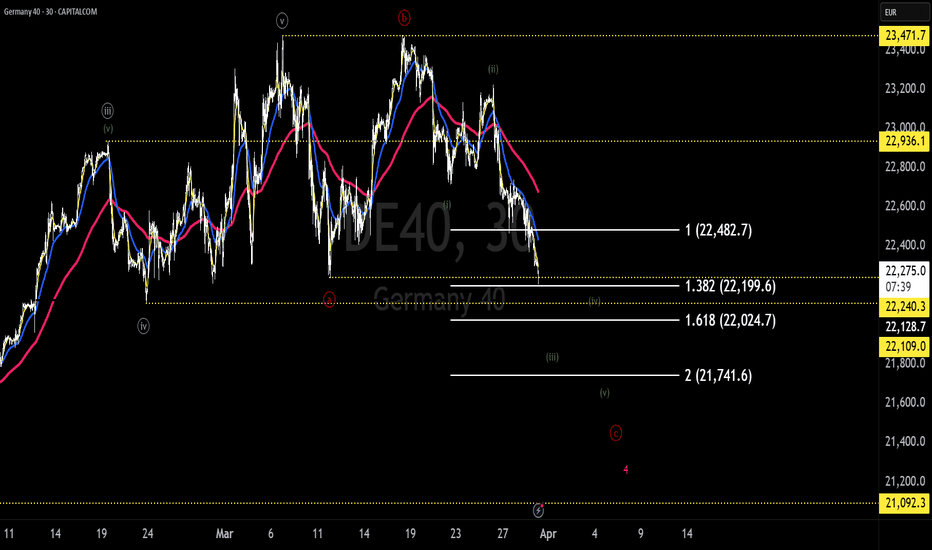
Task: Select the grey circled iv wave label
Action: (x=143, y=326)
